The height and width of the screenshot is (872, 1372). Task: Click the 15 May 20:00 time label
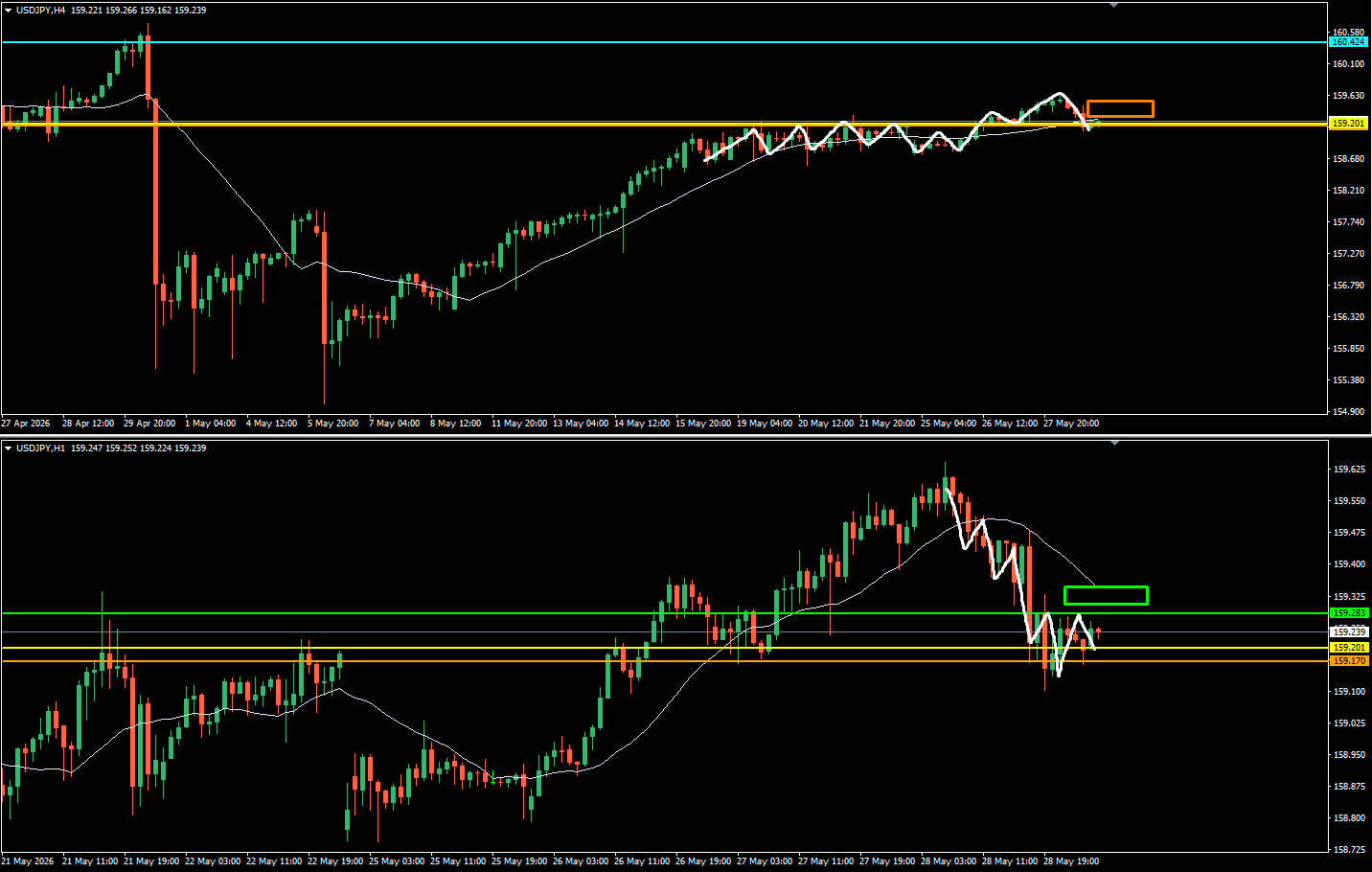703,424
